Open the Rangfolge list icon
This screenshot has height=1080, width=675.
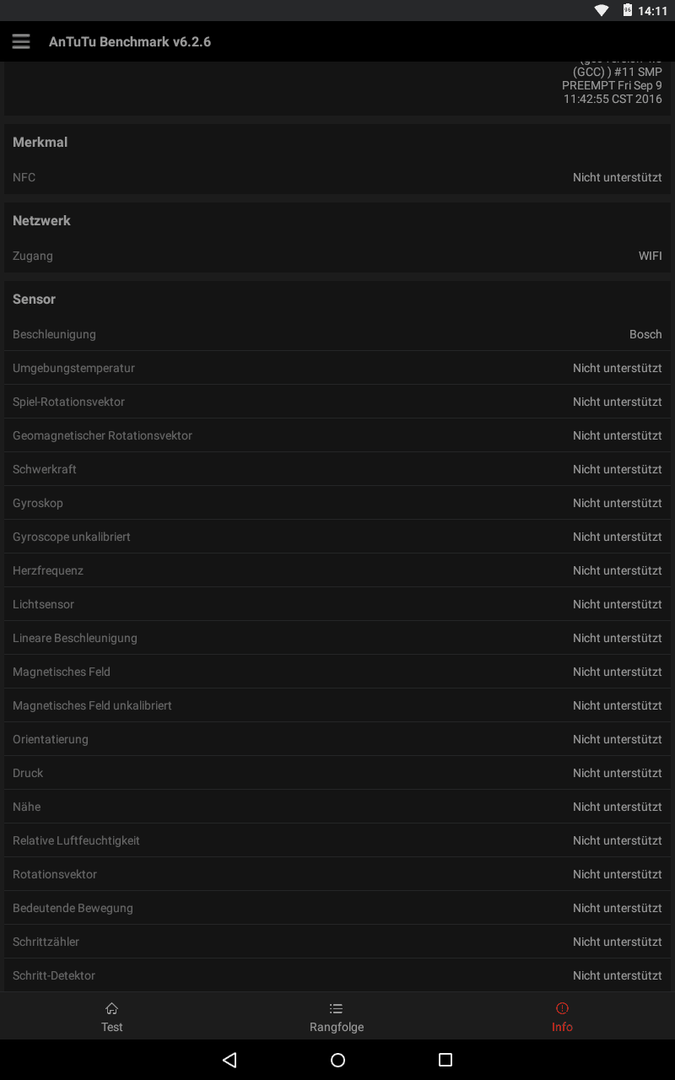pos(336,1008)
